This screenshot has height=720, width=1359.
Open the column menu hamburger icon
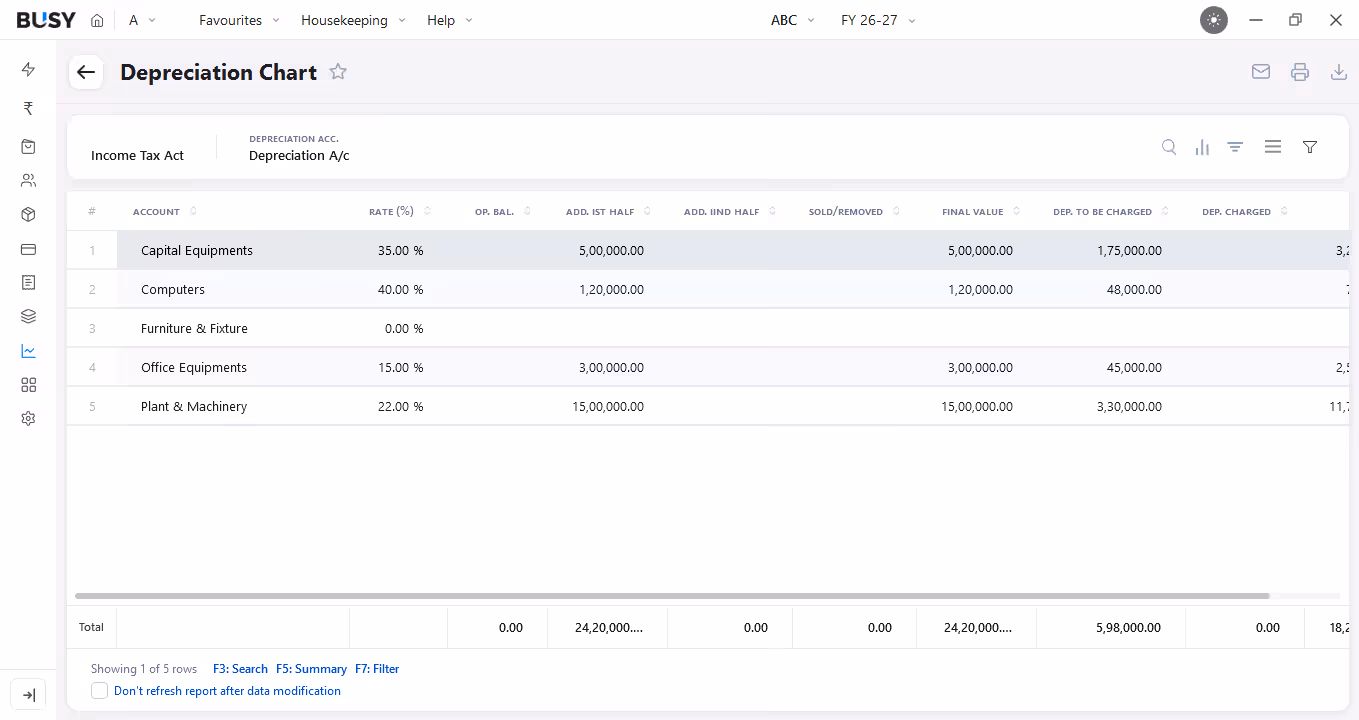click(x=1273, y=147)
